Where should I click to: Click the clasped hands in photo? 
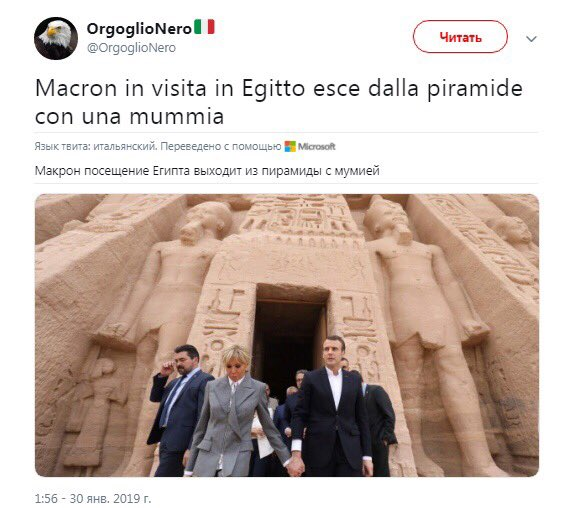[296, 466]
